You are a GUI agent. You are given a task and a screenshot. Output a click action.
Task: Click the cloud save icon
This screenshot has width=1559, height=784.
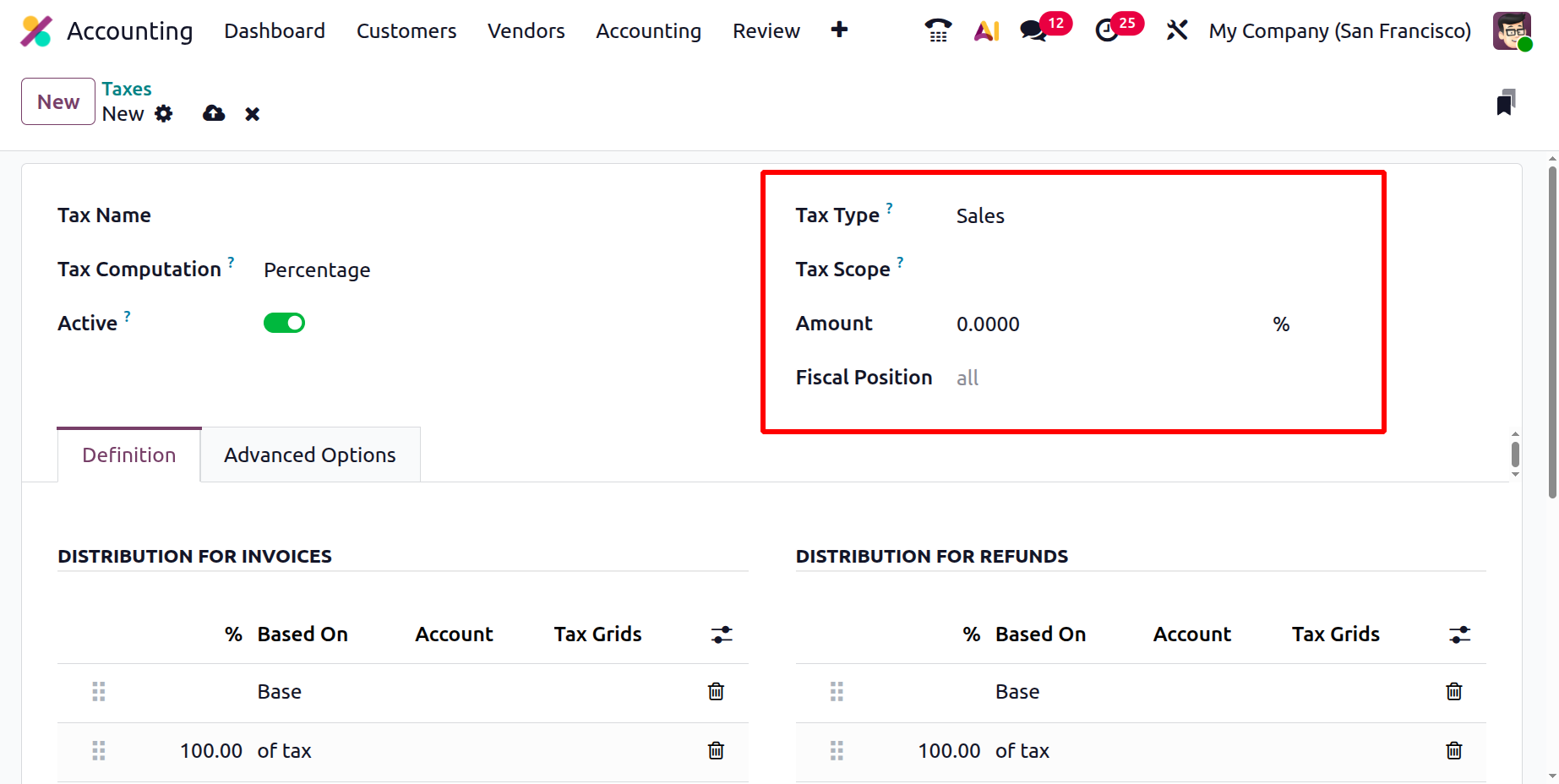pyautogui.click(x=214, y=113)
